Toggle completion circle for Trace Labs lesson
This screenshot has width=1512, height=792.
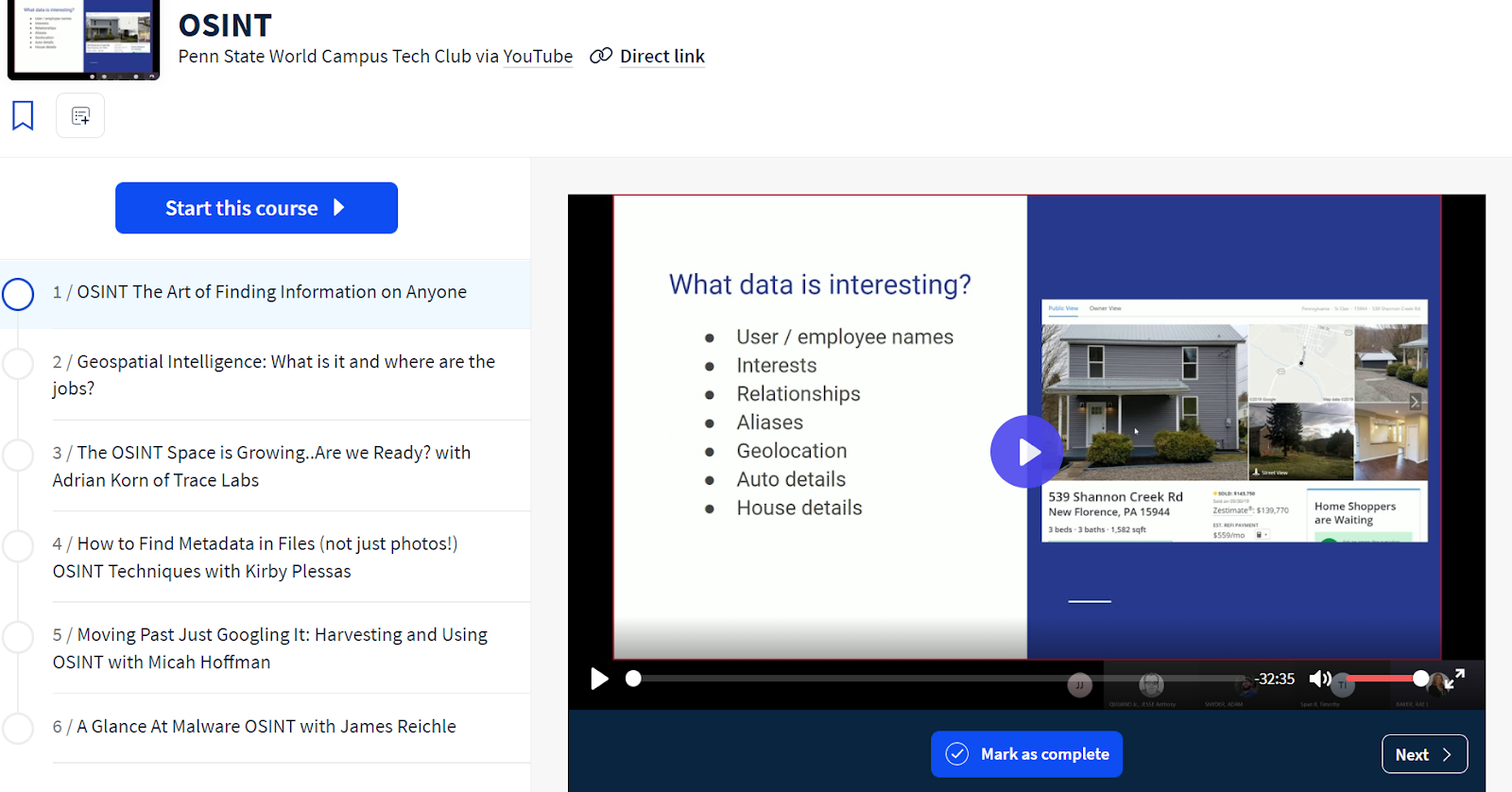[x=18, y=455]
